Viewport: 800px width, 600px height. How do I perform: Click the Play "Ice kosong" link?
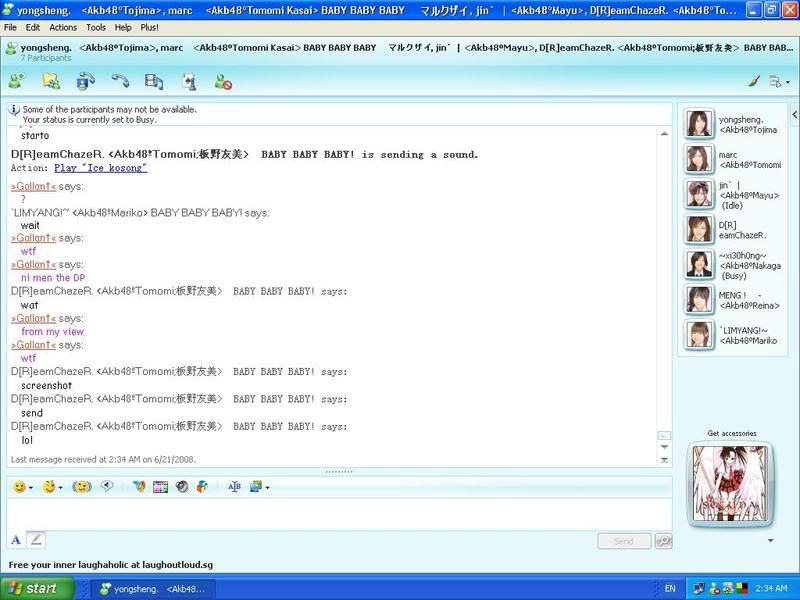pos(100,168)
